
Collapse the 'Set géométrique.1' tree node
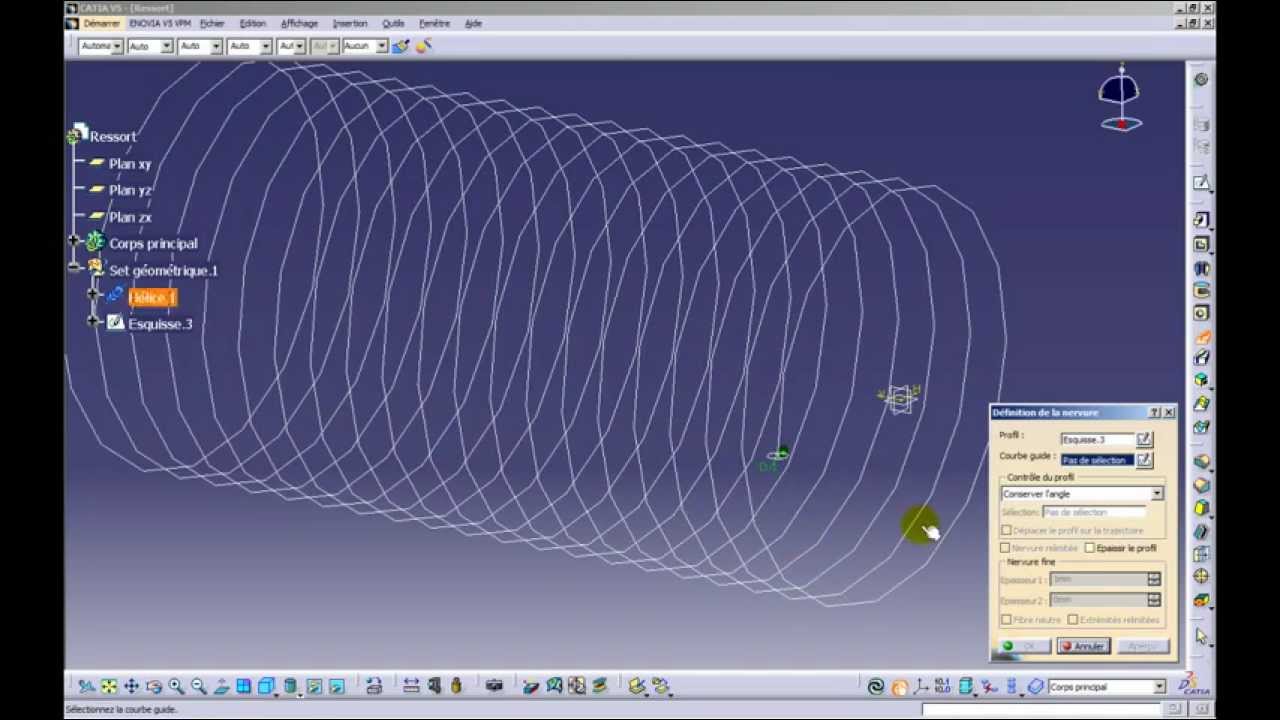[x=74, y=268]
